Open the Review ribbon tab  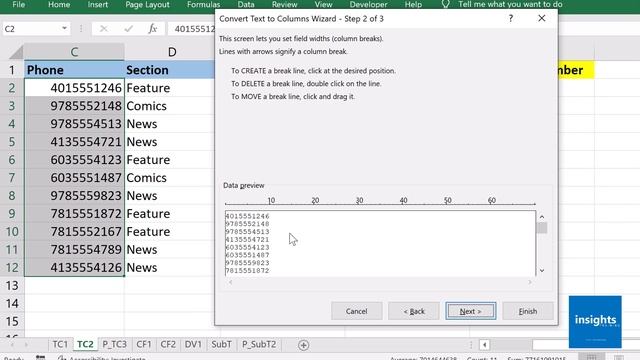pos(284,4)
